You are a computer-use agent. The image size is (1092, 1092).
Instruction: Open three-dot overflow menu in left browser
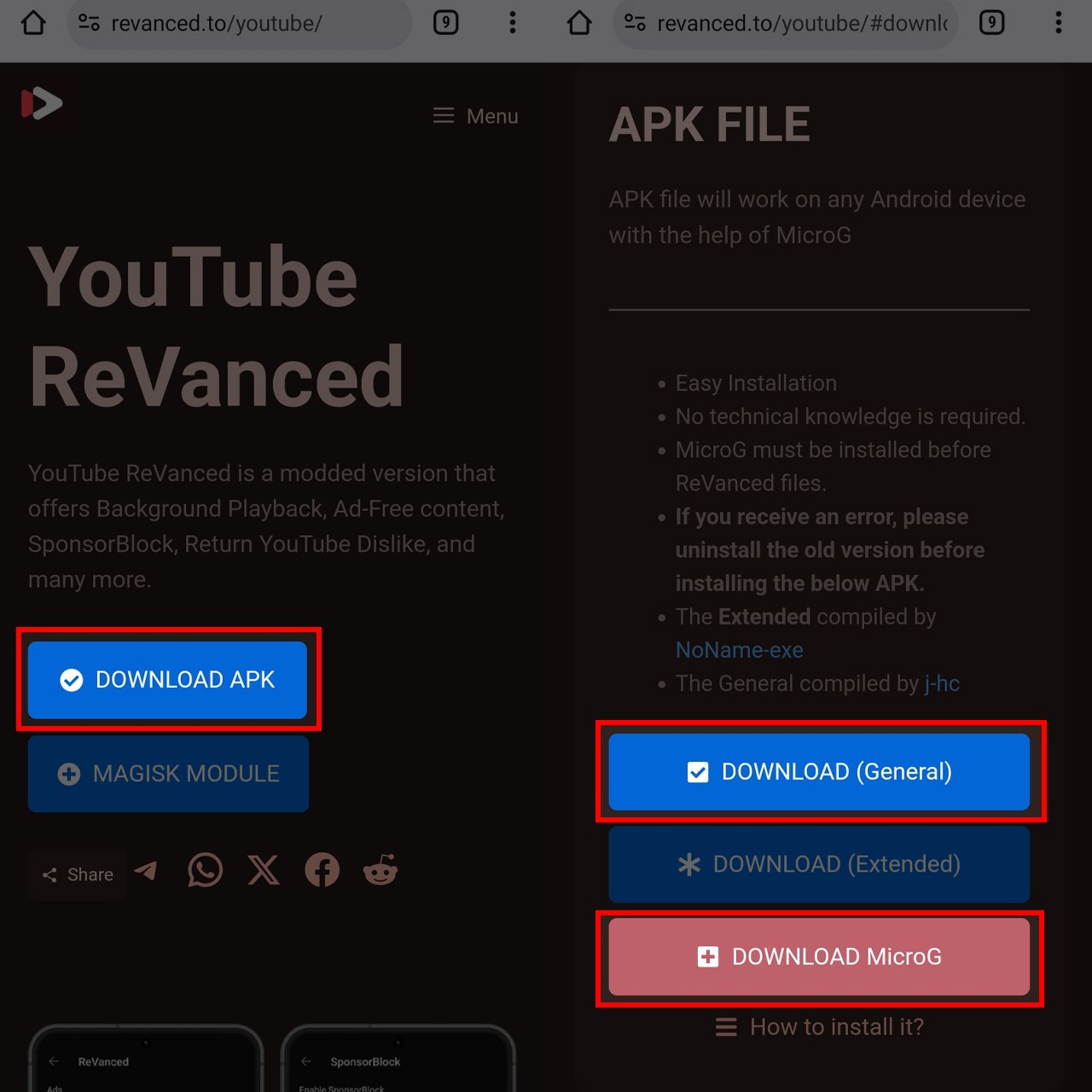[x=513, y=22]
